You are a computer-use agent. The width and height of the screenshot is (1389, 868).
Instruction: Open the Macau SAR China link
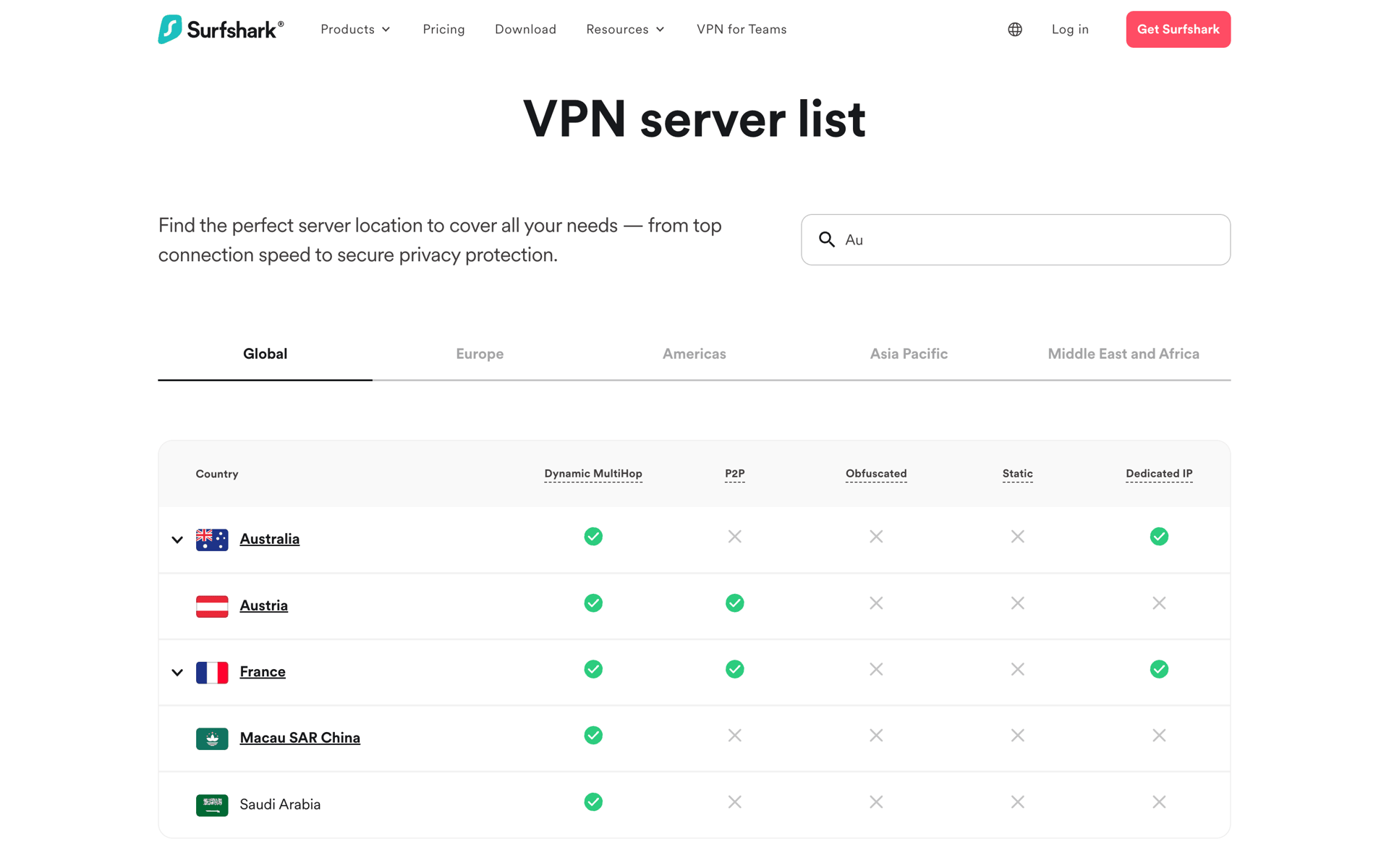300,739
